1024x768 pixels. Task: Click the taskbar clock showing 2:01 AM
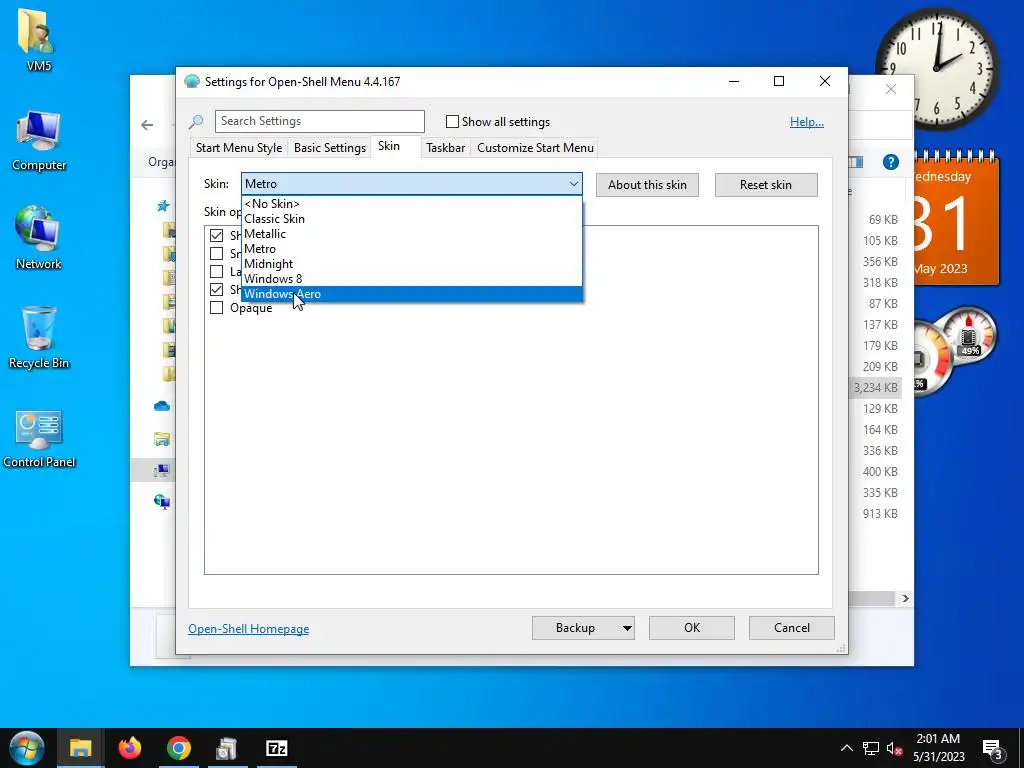point(938,748)
